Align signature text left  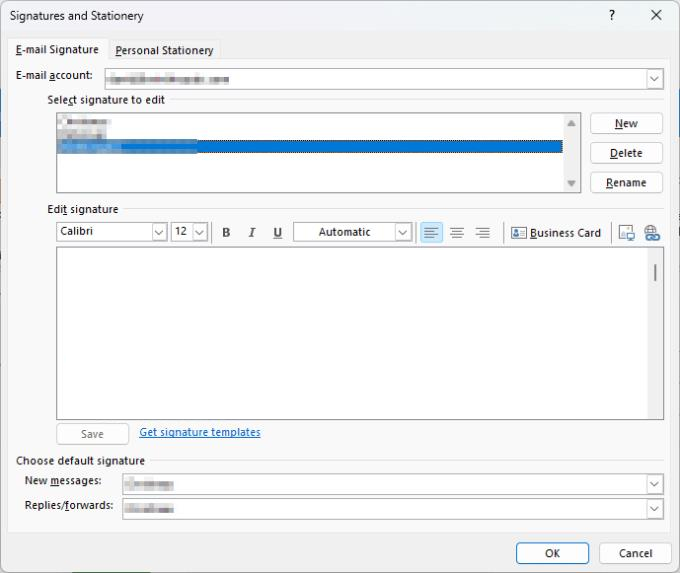coord(431,232)
